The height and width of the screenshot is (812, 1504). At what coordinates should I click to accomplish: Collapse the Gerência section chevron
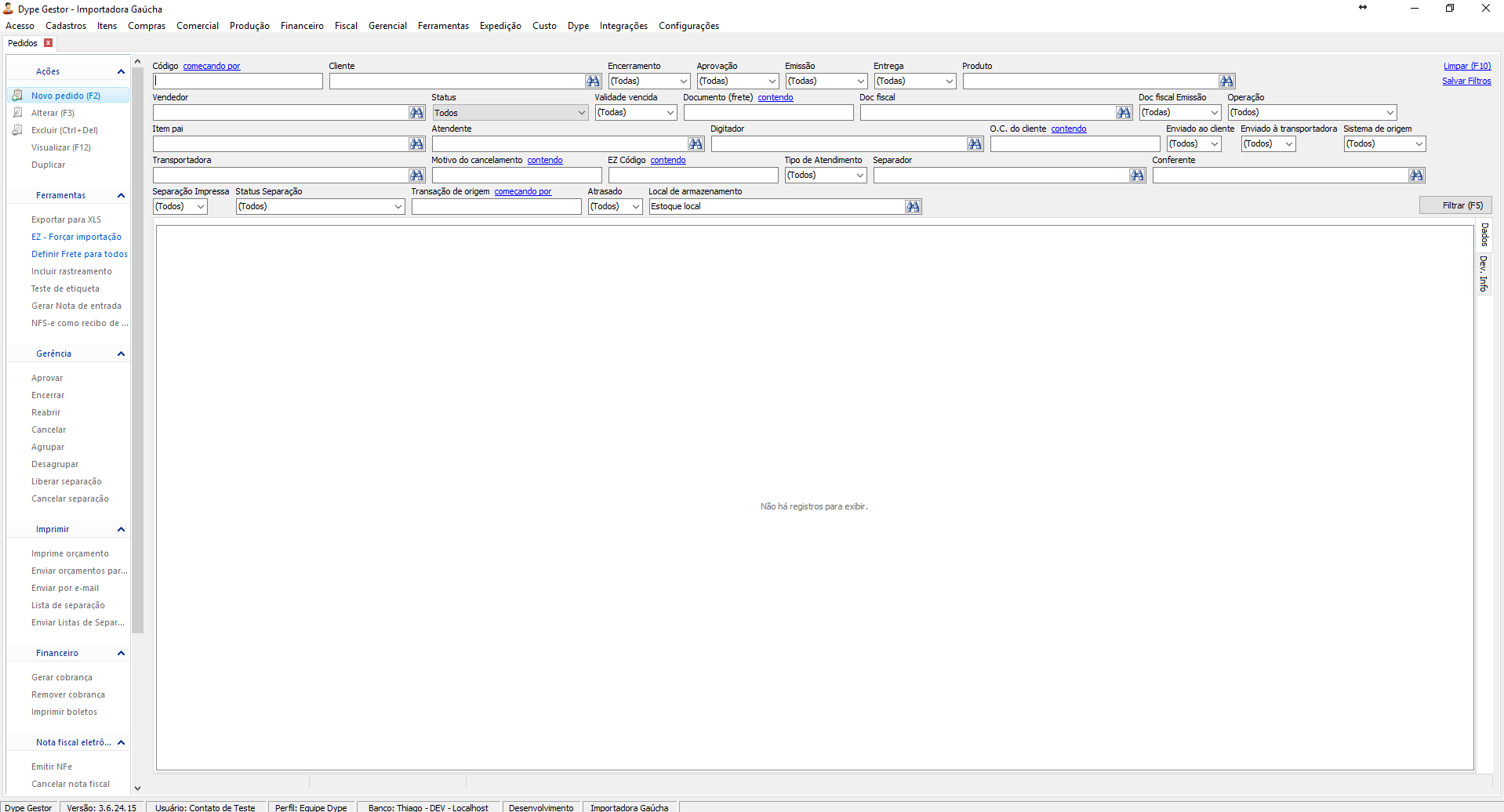tap(121, 354)
